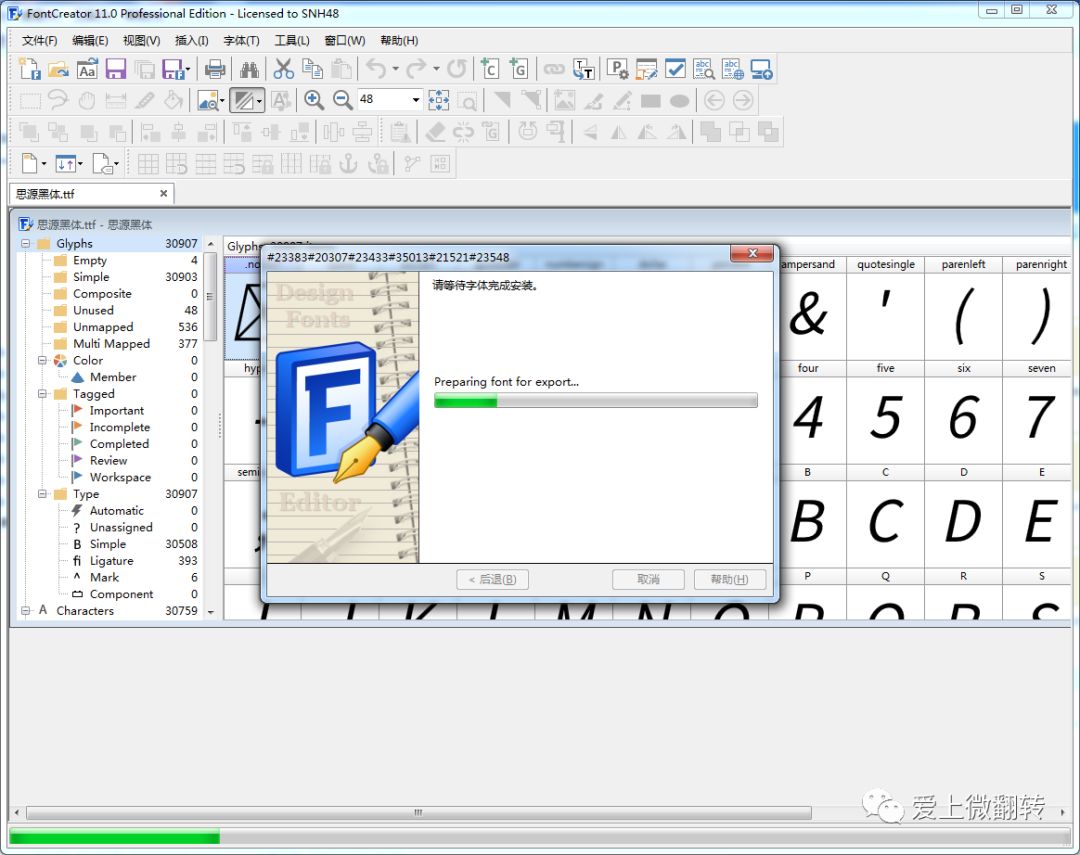
Task: Collapse the Tagged tree node
Action: point(42,393)
